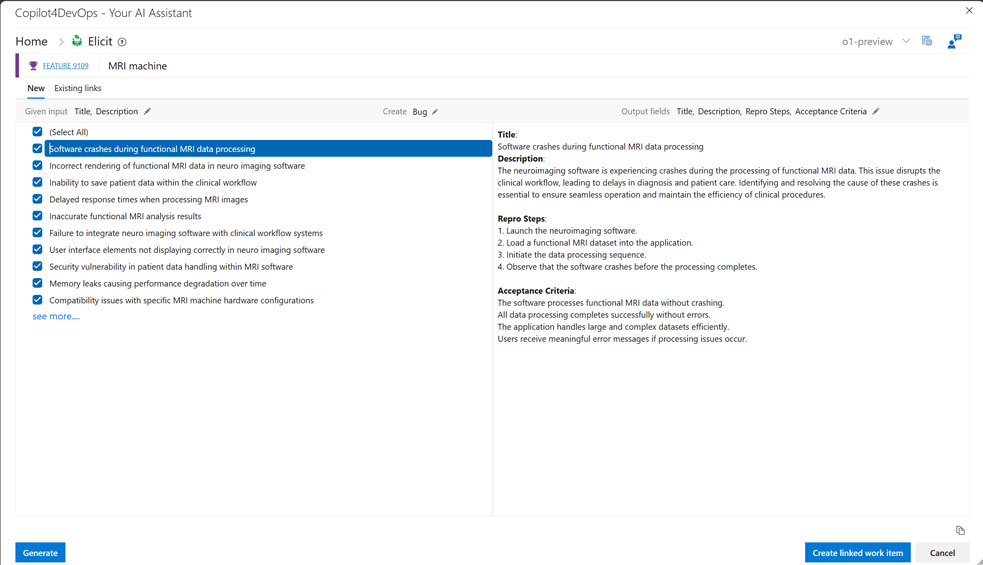Uncheck Memory leaks causing performance degradation checkbox
This screenshot has height=565, width=983.
(x=37, y=283)
